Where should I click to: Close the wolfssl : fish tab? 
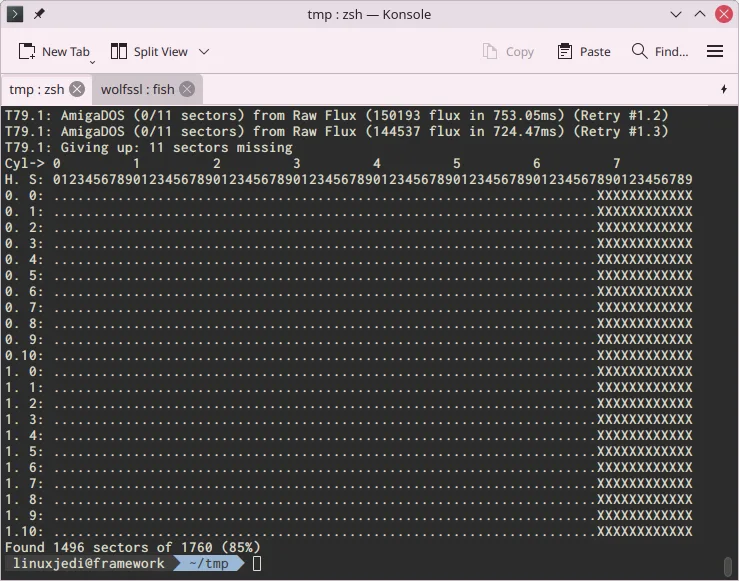click(187, 89)
